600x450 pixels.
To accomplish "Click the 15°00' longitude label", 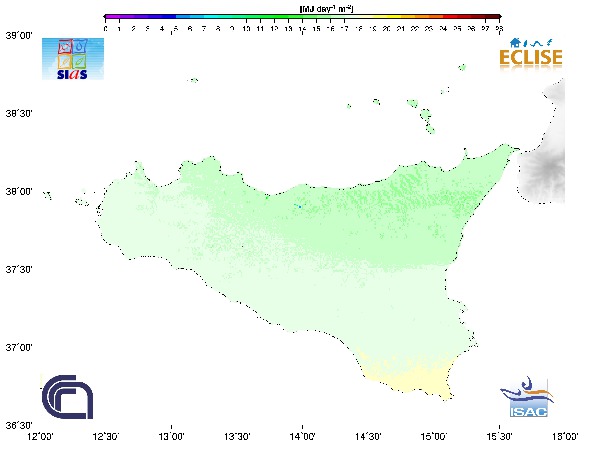I will (x=434, y=437).
